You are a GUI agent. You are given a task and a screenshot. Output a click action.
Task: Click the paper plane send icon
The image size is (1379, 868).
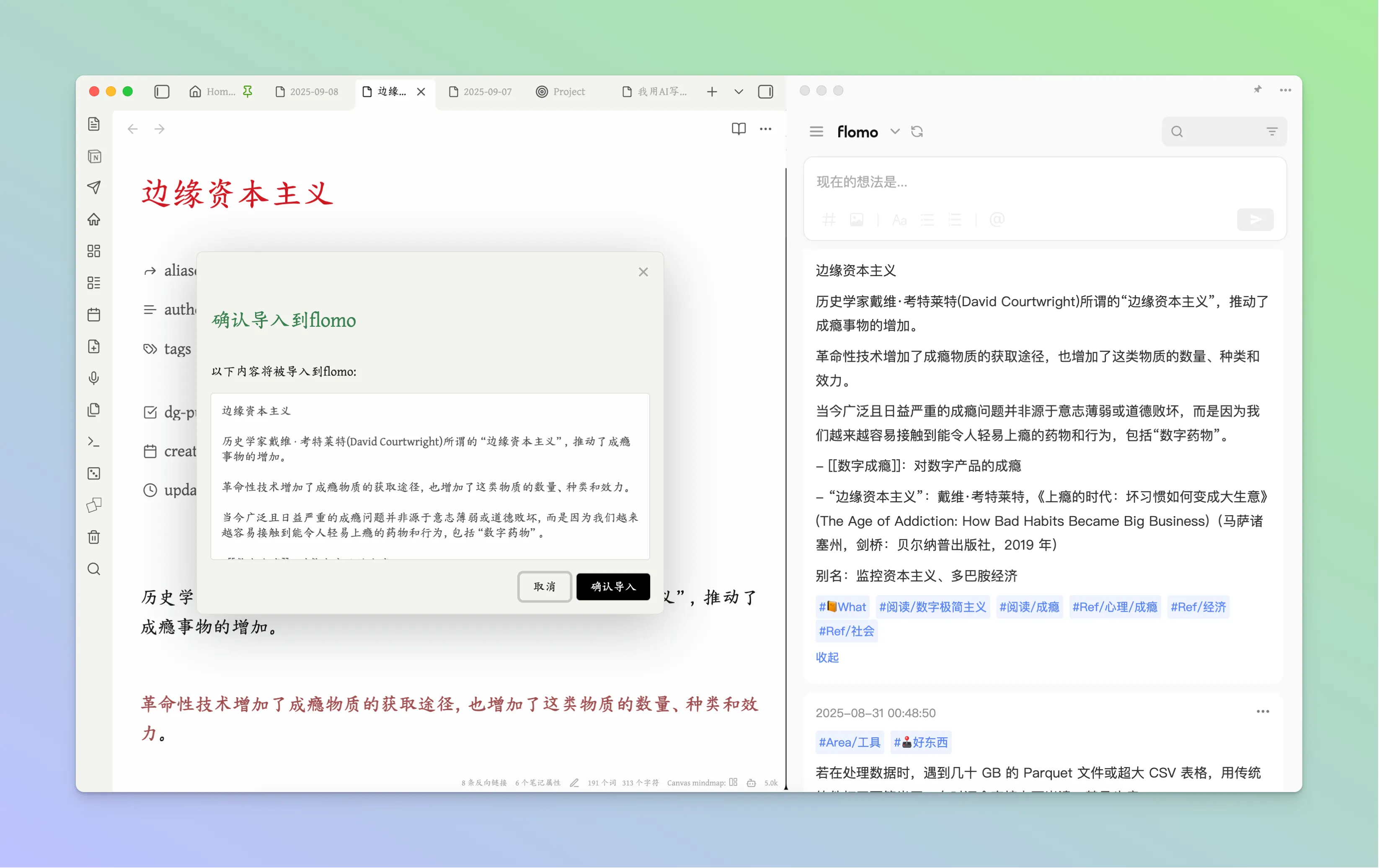pos(94,187)
